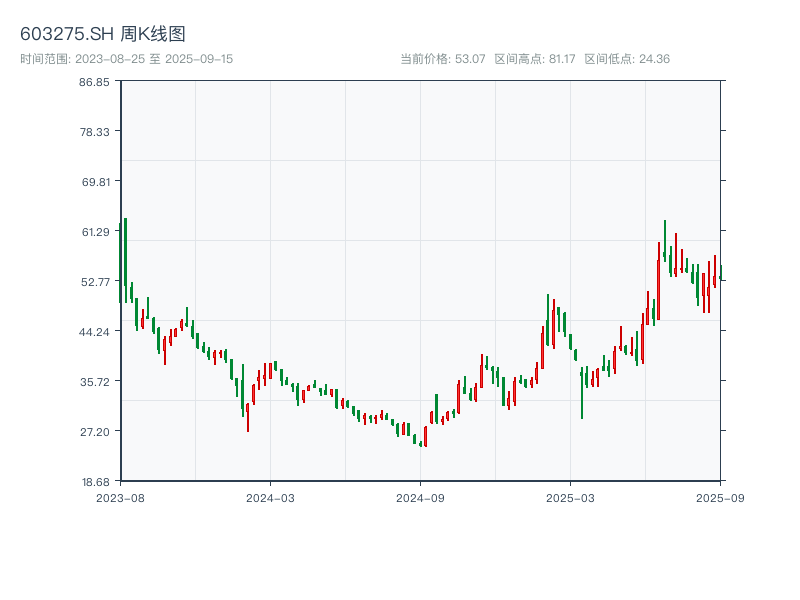Click the 2024-09 x-axis date label
The height and width of the screenshot is (600, 800).
(420, 497)
